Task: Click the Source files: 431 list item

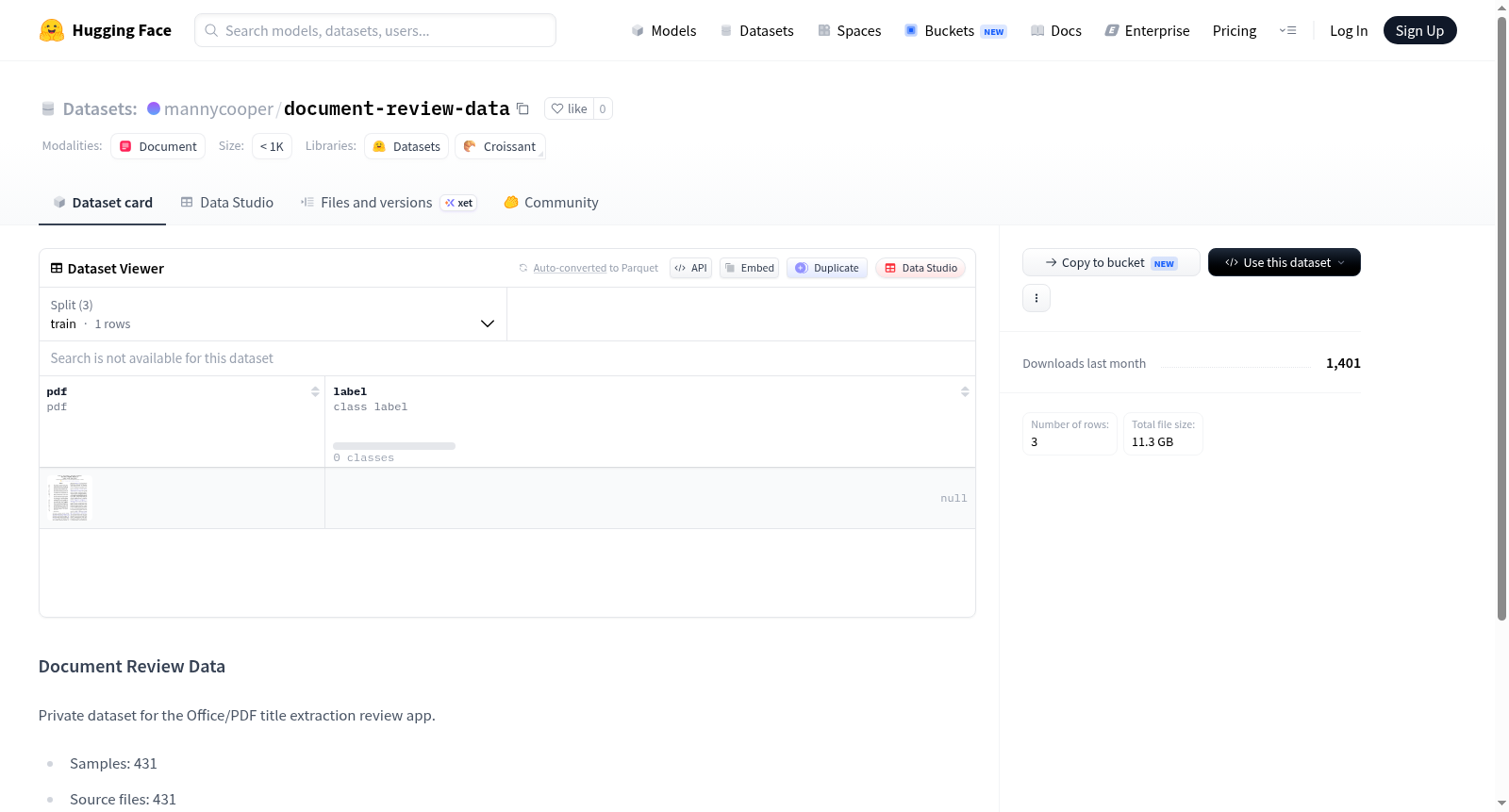Action: pyautogui.click(x=123, y=800)
